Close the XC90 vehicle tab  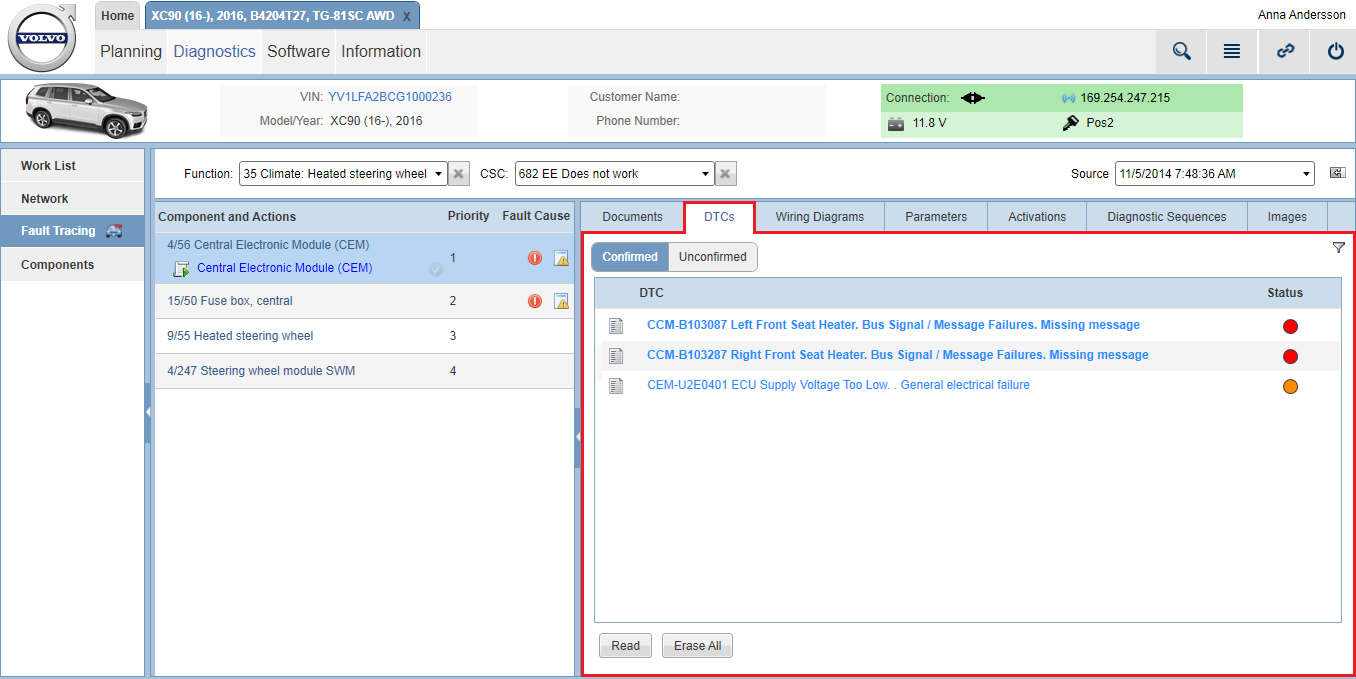pyautogui.click(x=407, y=16)
